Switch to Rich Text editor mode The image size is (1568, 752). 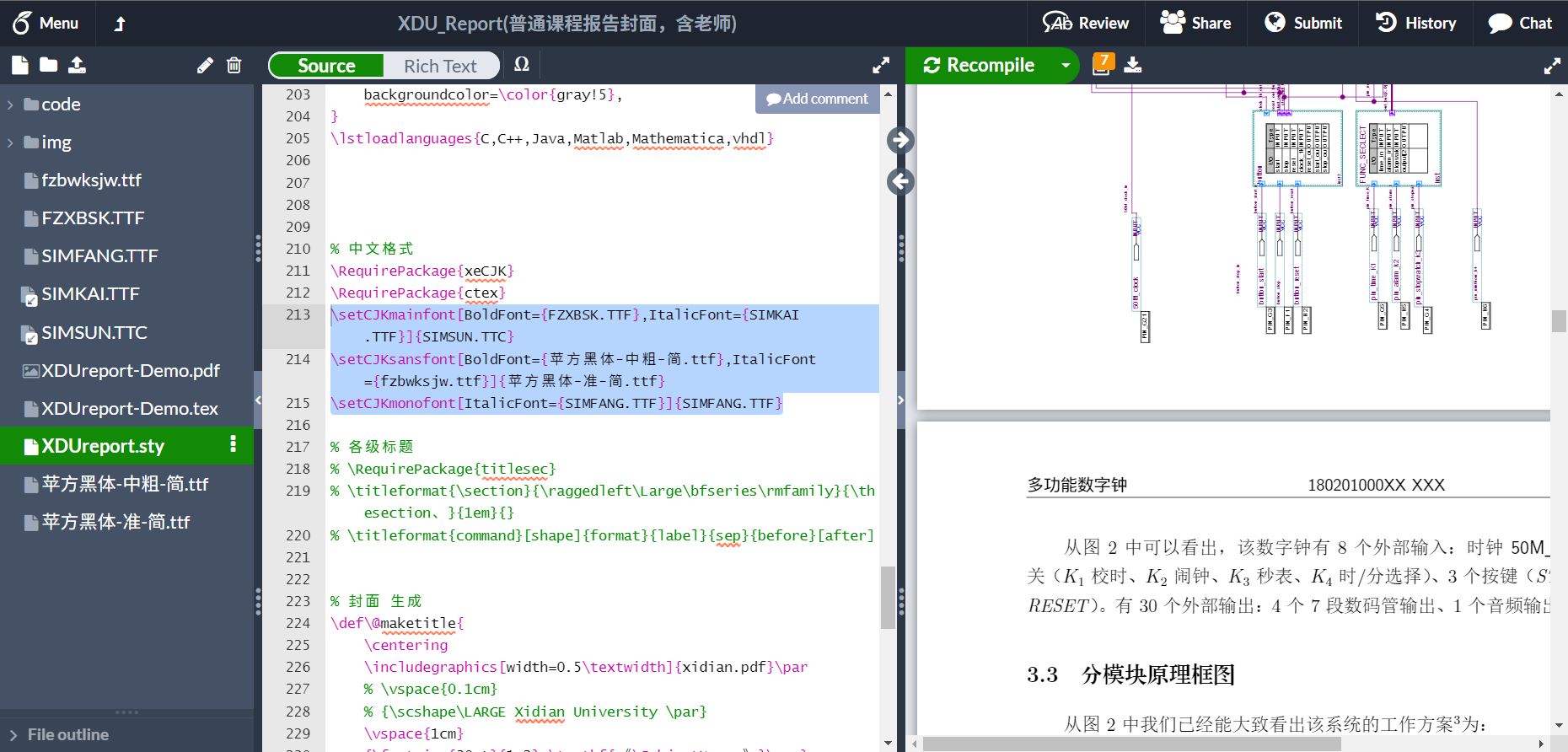(x=440, y=66)
